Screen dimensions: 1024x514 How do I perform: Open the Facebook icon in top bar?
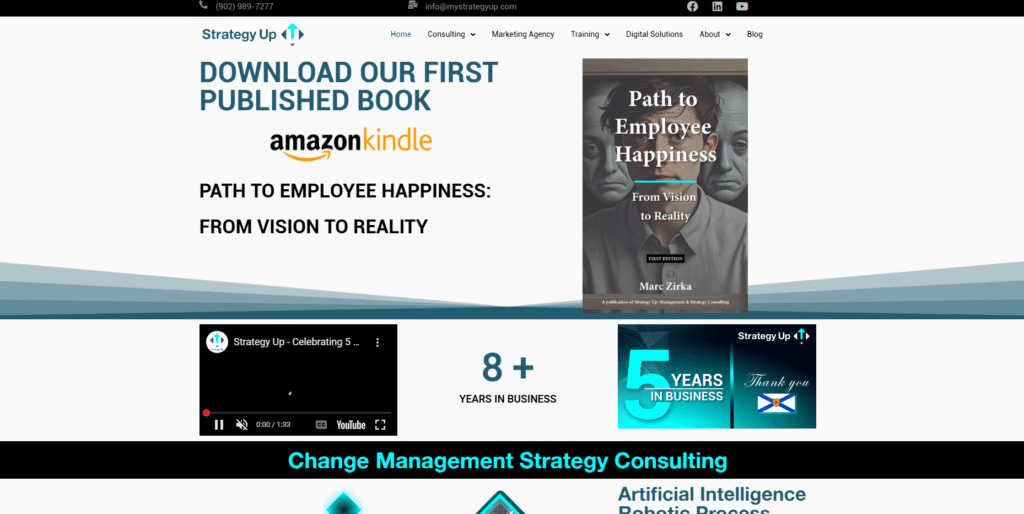click(x=692, y=6)
